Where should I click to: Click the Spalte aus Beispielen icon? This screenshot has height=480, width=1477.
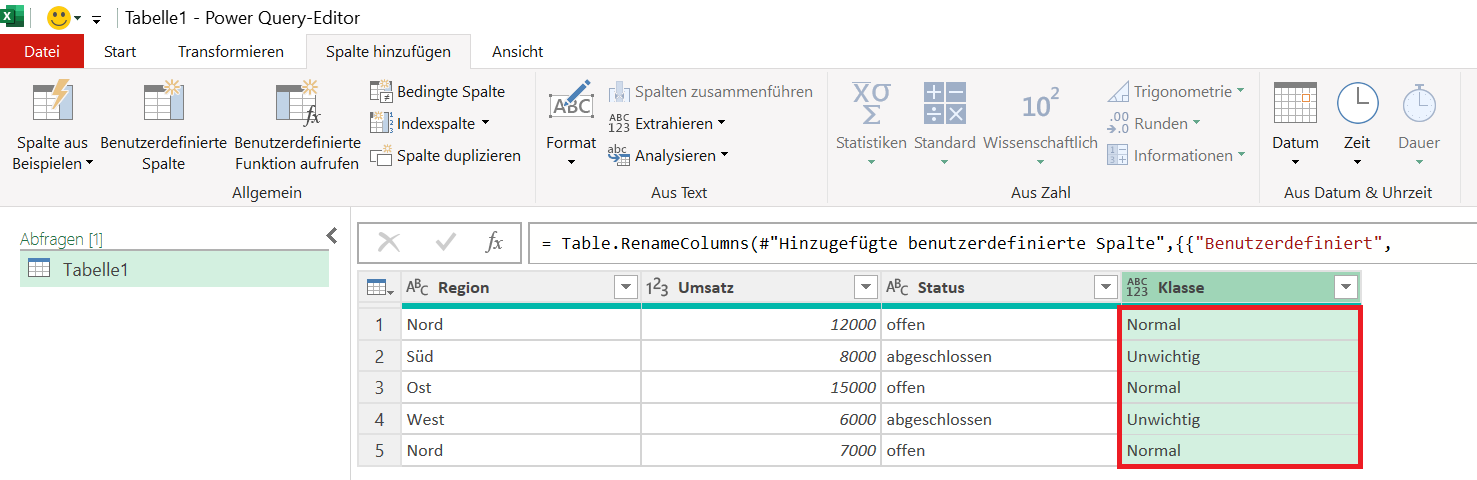pos(52,102)
